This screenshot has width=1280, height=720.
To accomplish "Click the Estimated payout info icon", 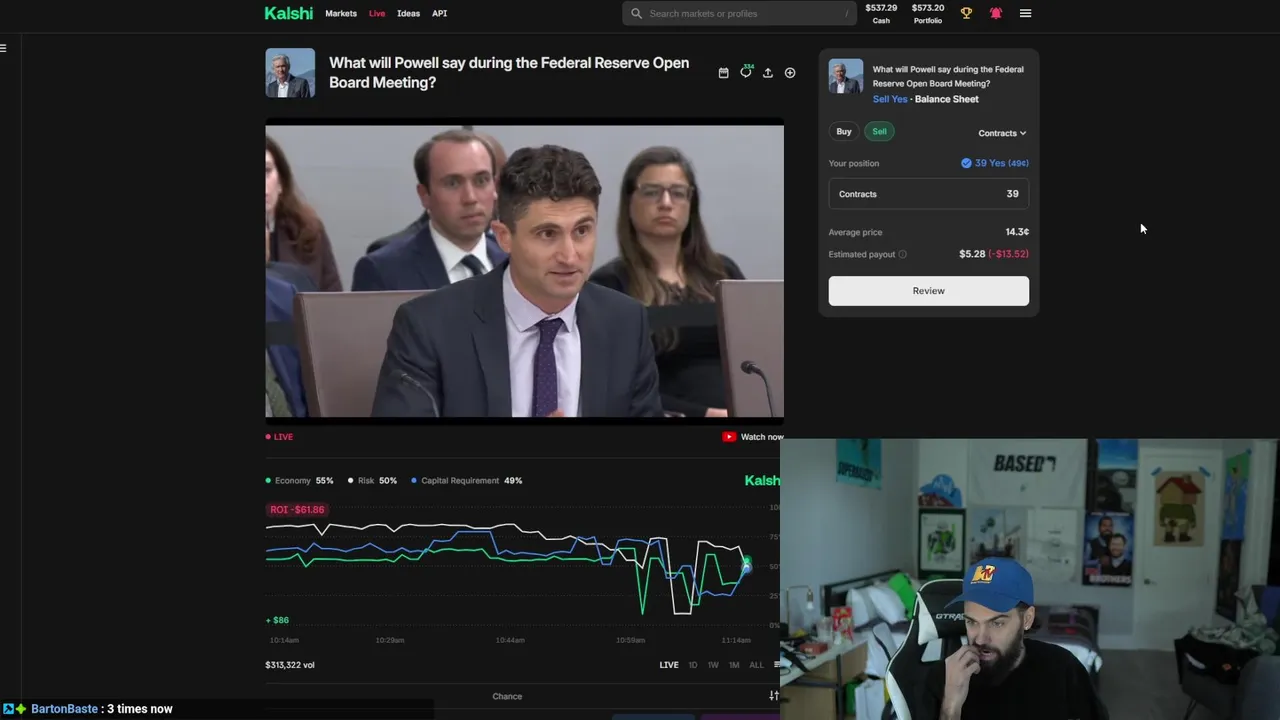I will [902, 254].
